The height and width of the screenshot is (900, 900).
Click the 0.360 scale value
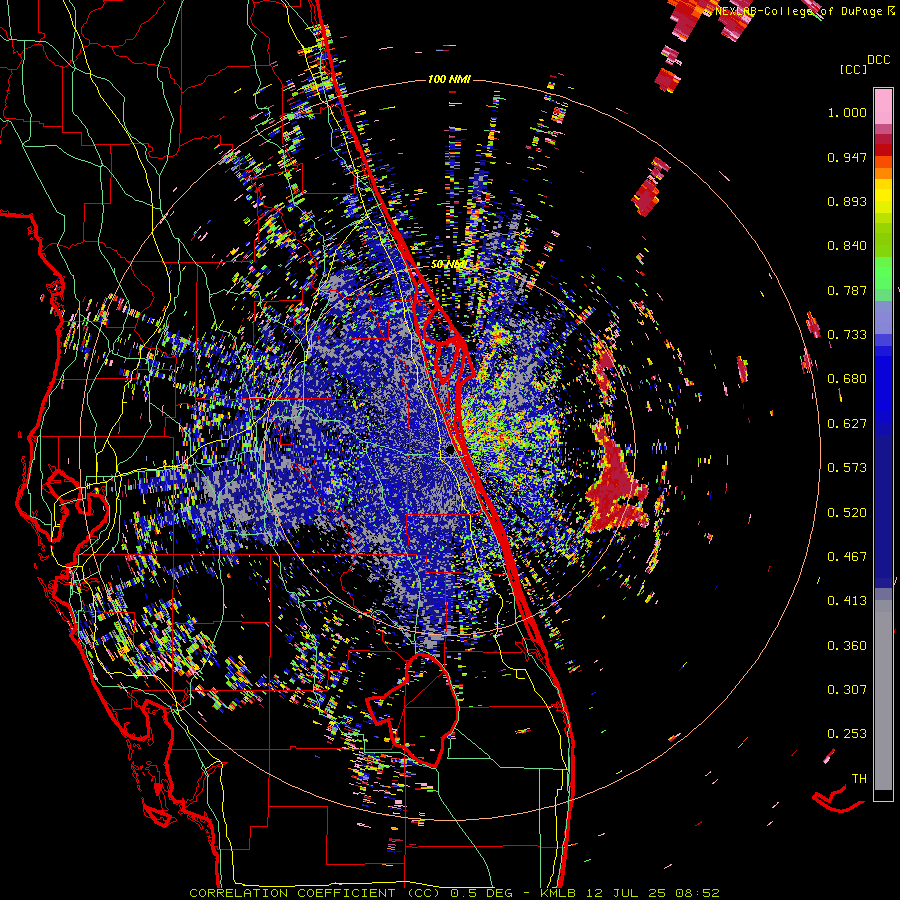point(847,646)
